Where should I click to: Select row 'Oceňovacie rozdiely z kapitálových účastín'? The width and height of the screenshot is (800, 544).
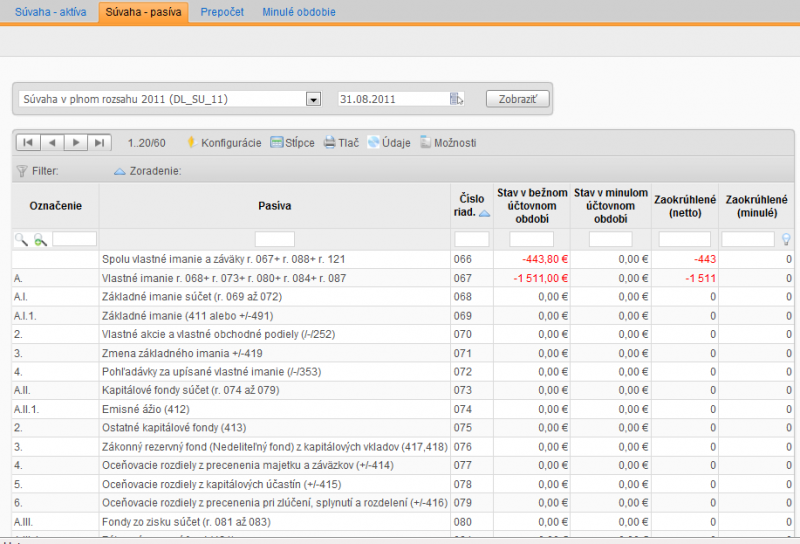pos(403,484)
